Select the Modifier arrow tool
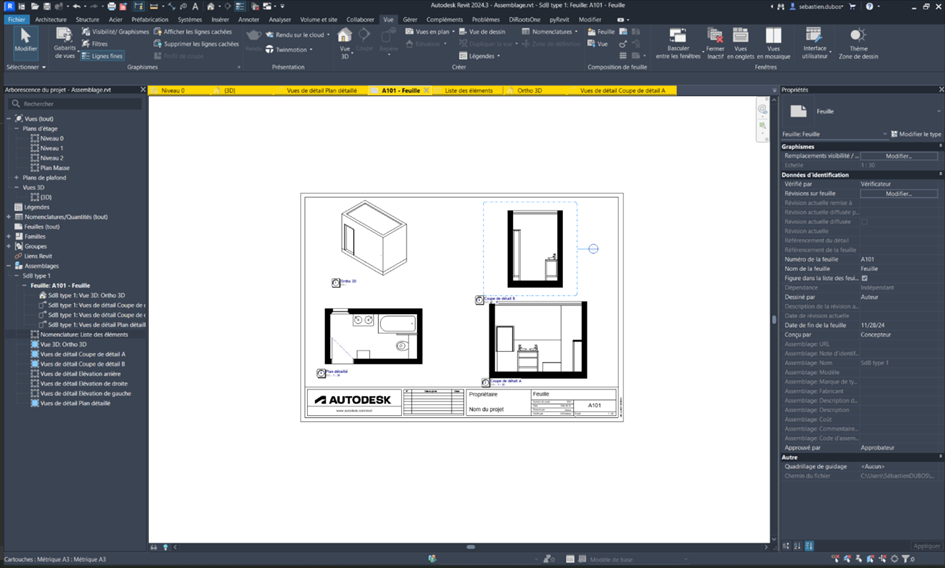The height and width of the screenshot is (568, 945). point(25,41)
